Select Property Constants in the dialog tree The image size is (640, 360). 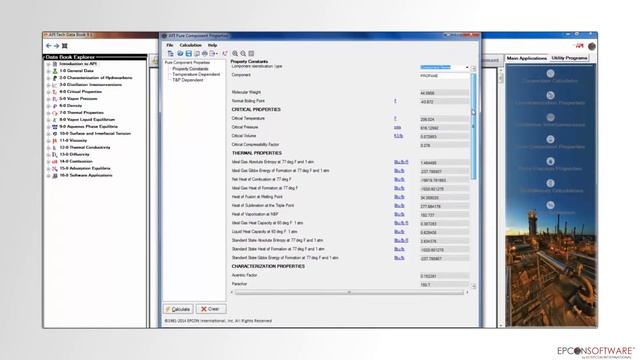pos(190,69)
